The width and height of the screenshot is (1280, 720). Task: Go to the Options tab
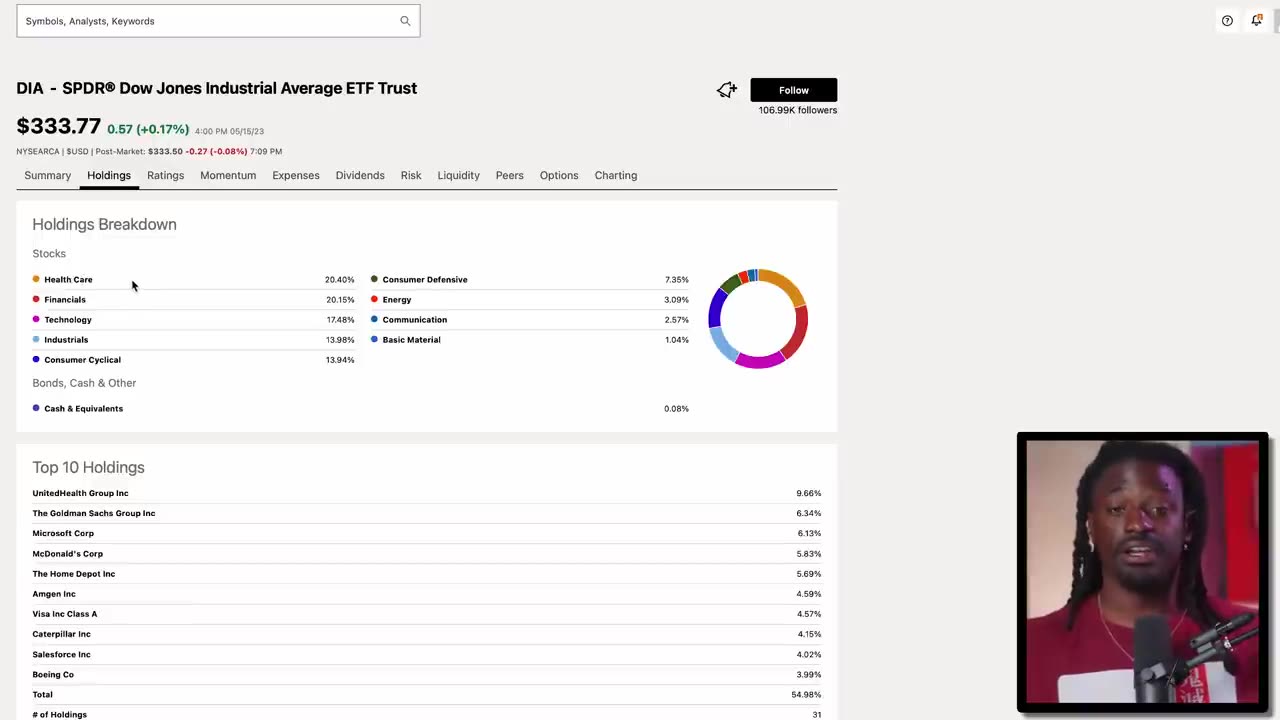(x=559, y=175)
